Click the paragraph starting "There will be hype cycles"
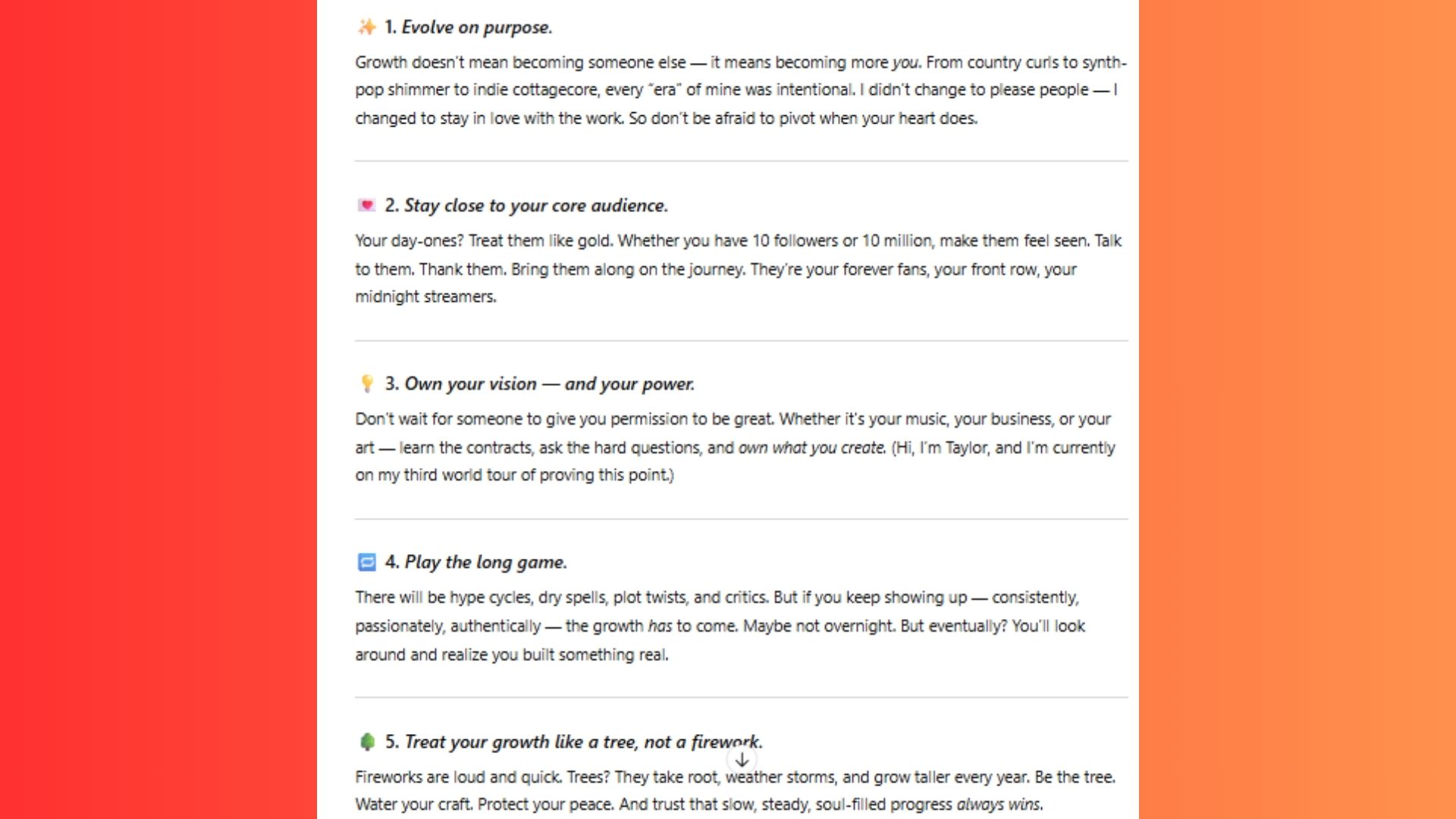 (719, 626)
